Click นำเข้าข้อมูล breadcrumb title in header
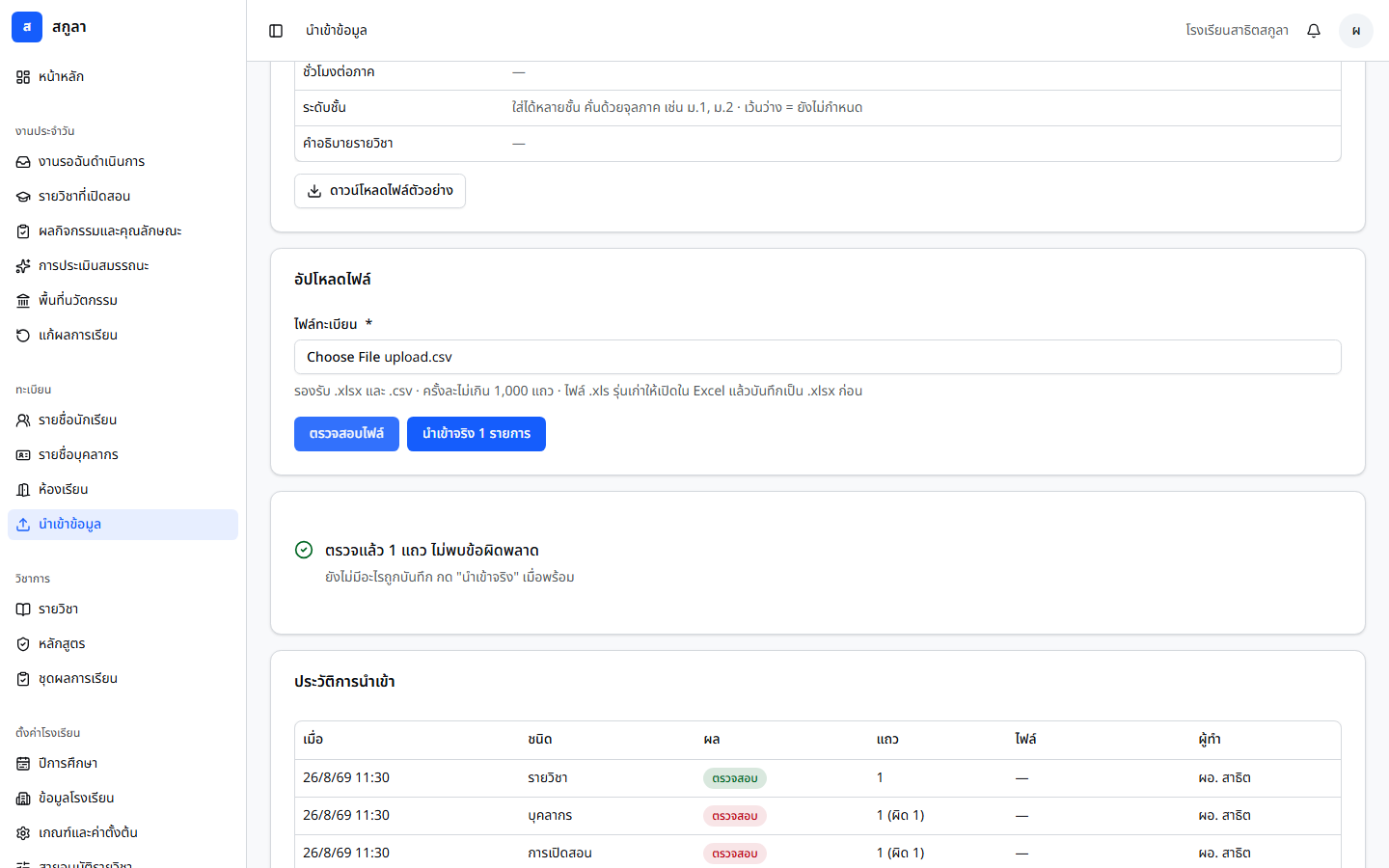 point(337,31)
